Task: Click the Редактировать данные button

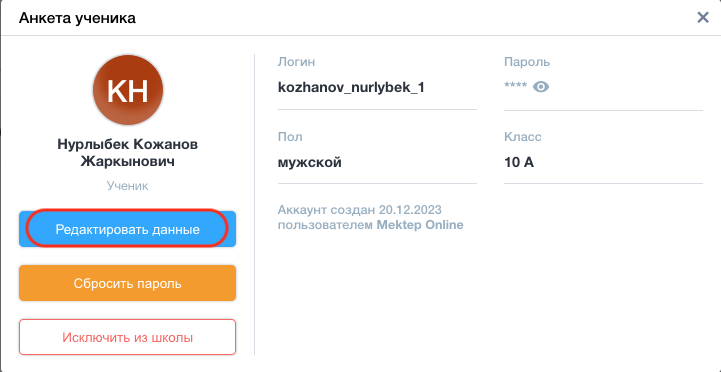Action: 127,229
